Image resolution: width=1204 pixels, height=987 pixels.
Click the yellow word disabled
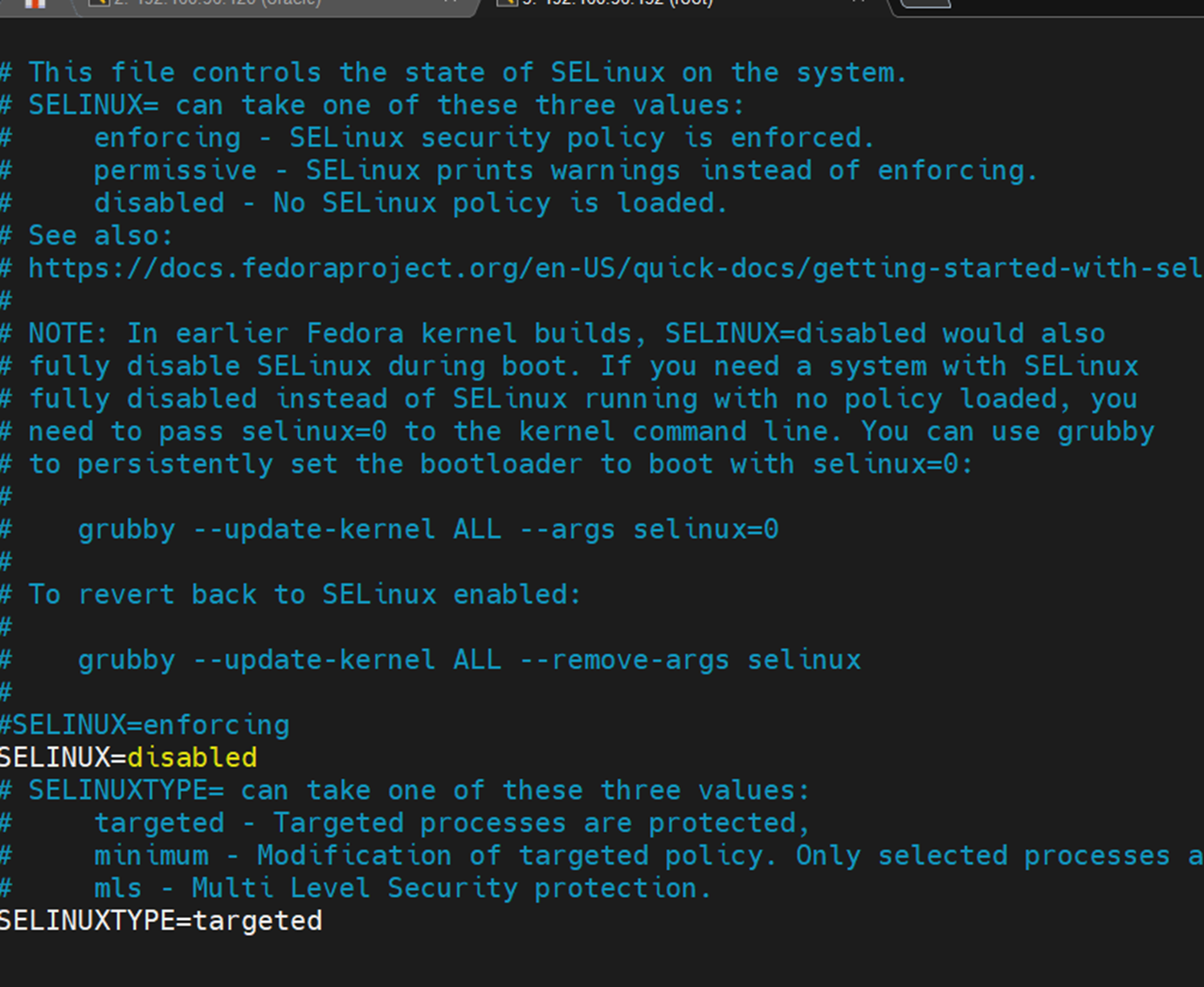[192, 757]
